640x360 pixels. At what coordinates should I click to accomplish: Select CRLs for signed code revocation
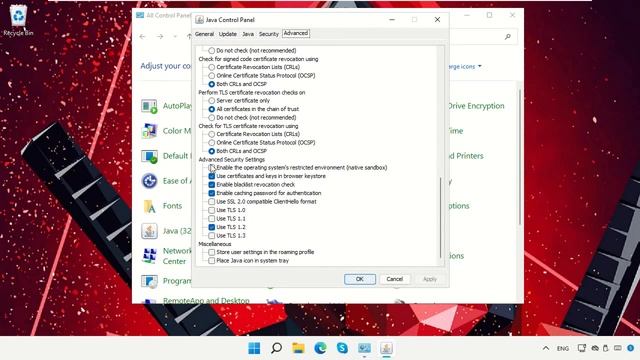tap(211, 67)
